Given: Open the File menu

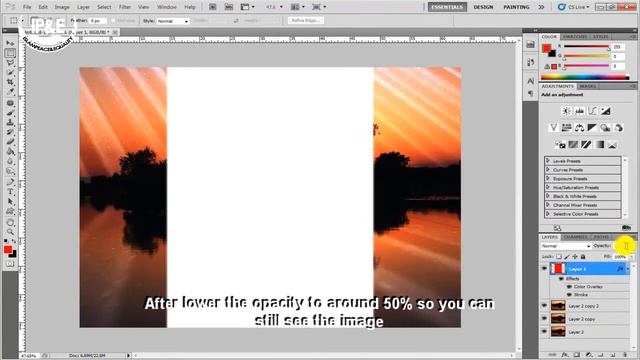Looking at the screenshot, I should point(27,7).
